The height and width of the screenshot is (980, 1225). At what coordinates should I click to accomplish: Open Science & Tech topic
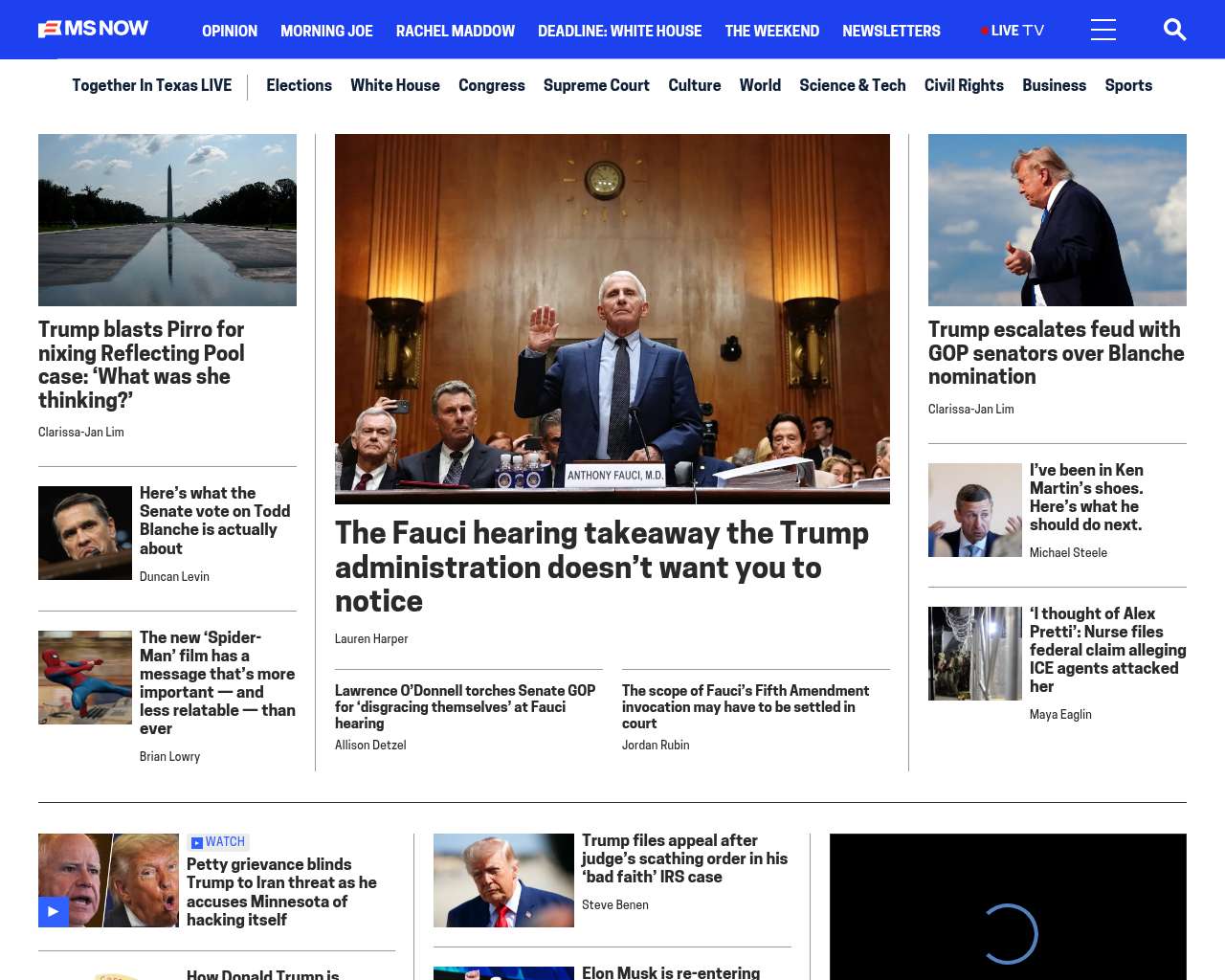click(853, 85)
